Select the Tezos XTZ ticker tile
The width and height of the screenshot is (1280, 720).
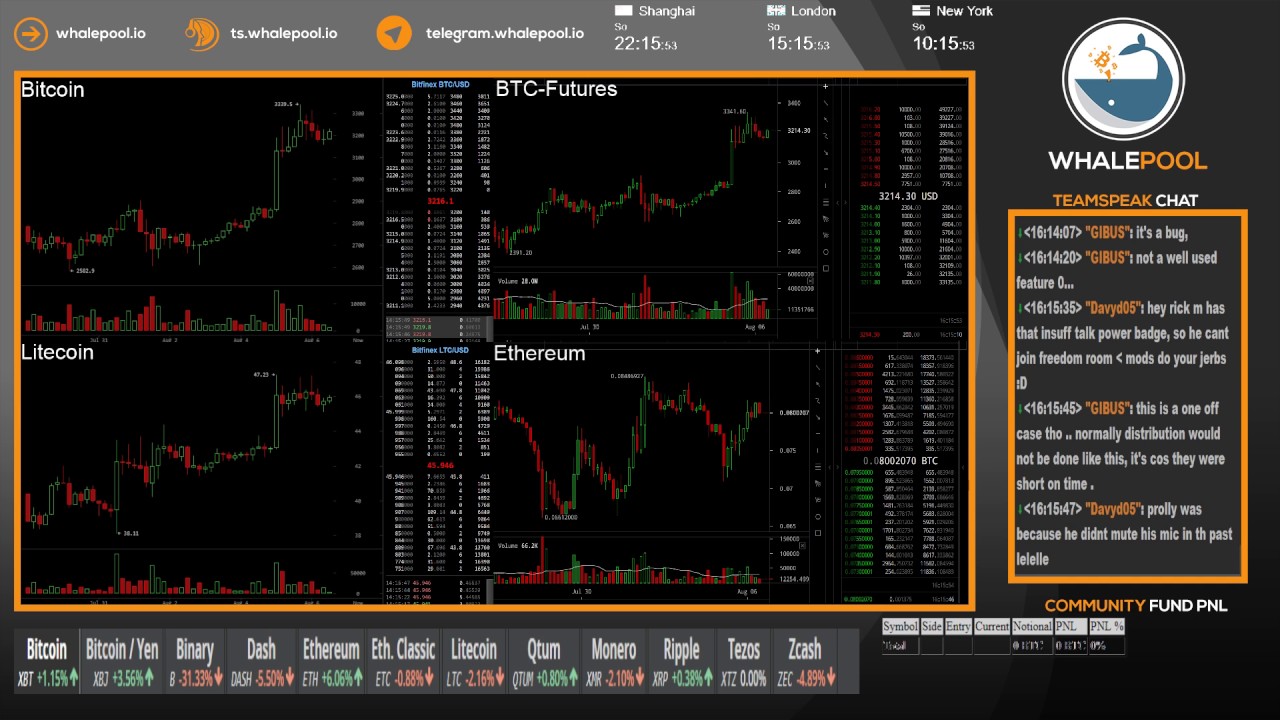point(744,662)
